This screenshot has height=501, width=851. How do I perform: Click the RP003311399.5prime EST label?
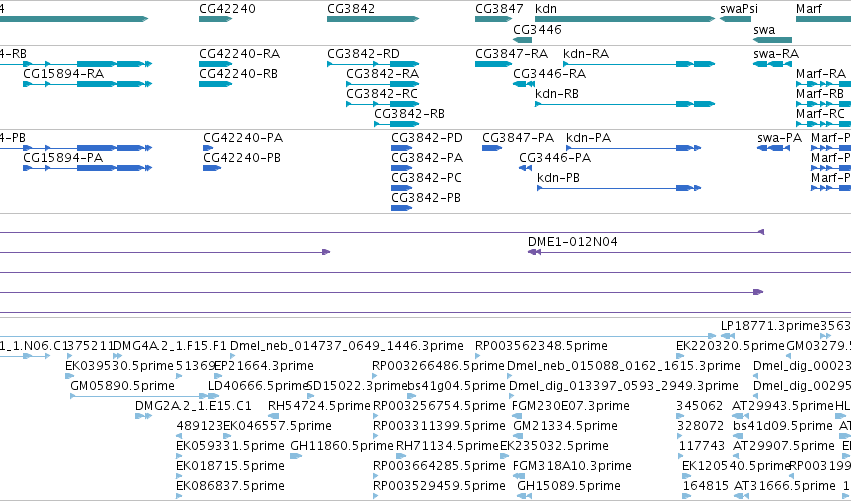[439, 426]
